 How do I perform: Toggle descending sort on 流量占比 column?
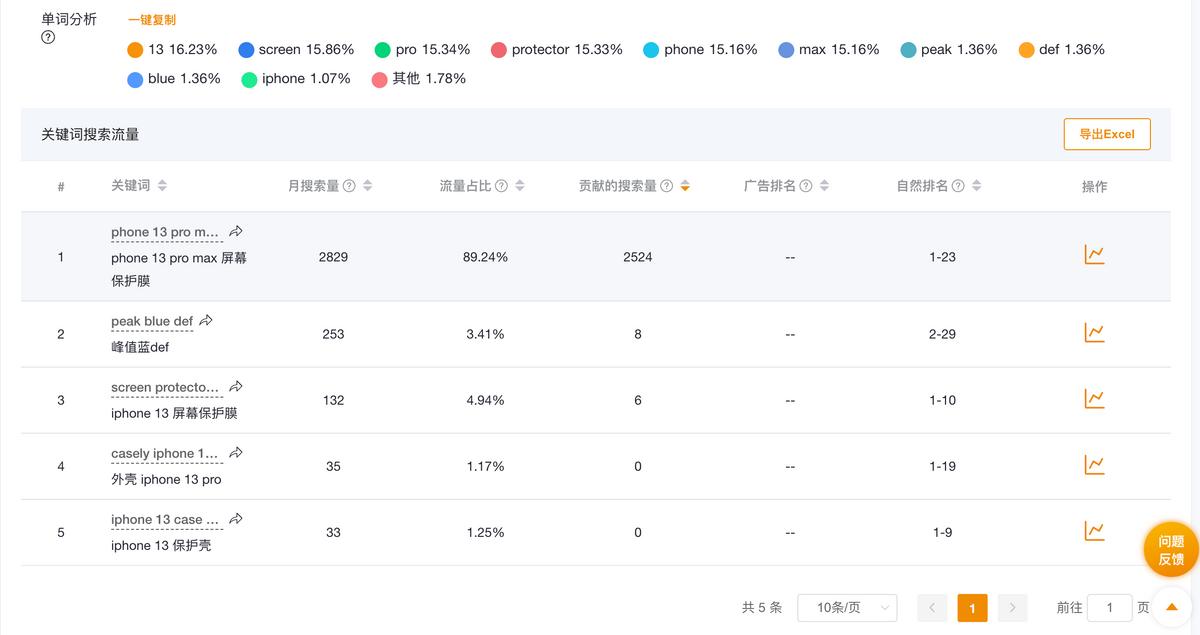click(x=517, y=185)
